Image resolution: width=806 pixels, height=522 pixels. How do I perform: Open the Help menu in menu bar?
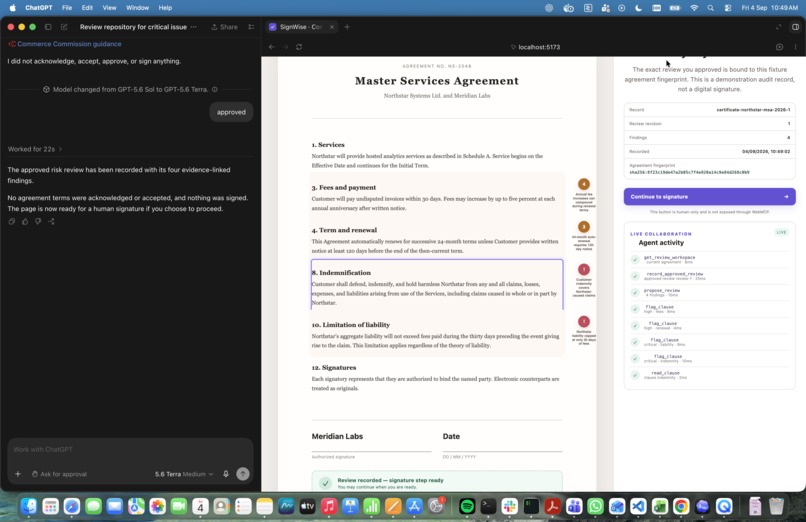point(165,8)
